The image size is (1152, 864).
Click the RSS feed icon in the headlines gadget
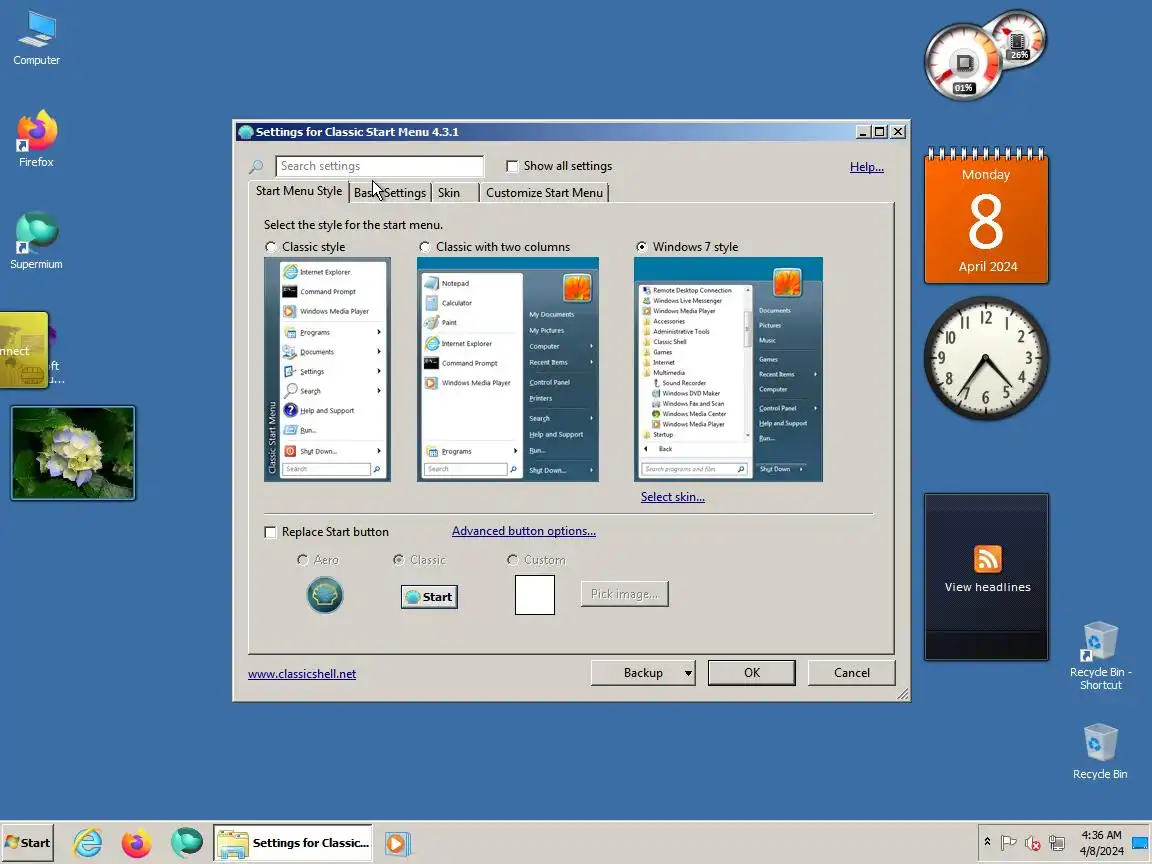pos(987,558)
